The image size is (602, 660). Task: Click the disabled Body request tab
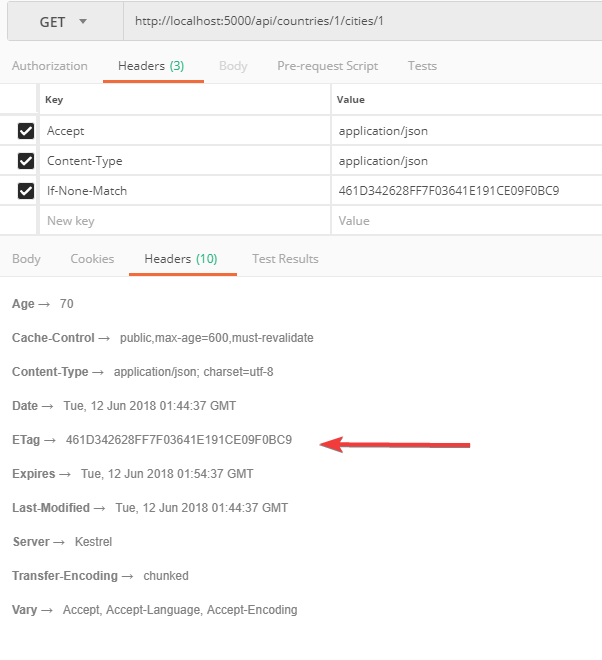tap(233, 66)
